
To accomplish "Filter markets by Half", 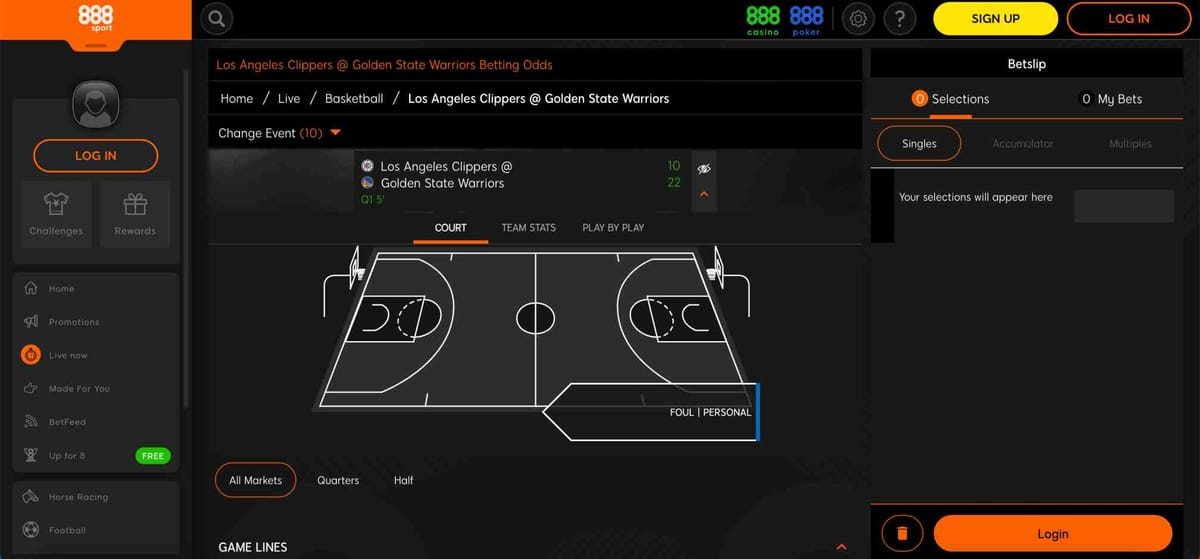I will 404,480.
